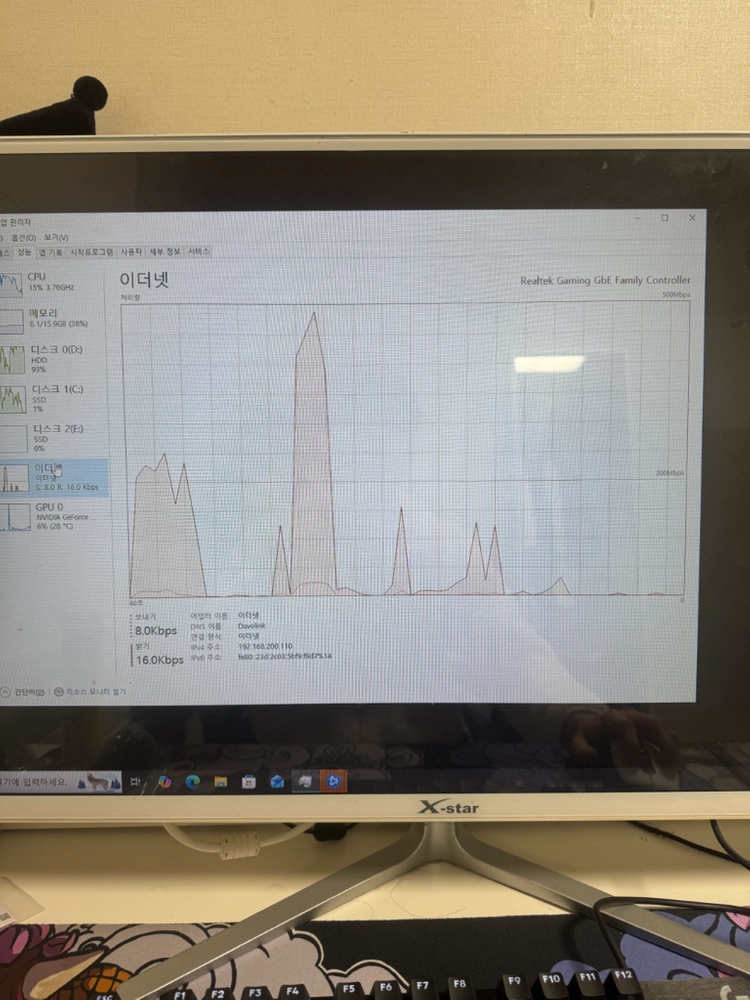
Task: Click the IPv6 address value fe80
Action: click(285, 656)
